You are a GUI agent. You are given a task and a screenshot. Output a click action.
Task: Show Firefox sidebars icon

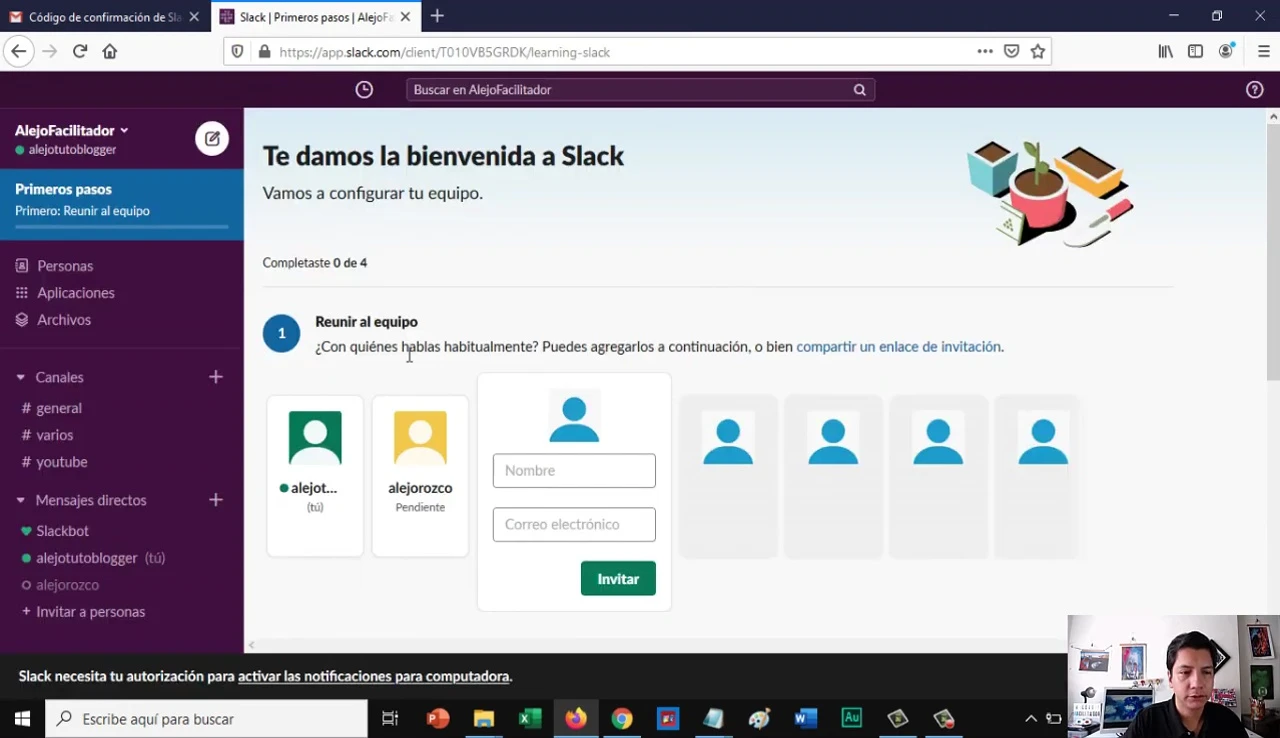1195,52
